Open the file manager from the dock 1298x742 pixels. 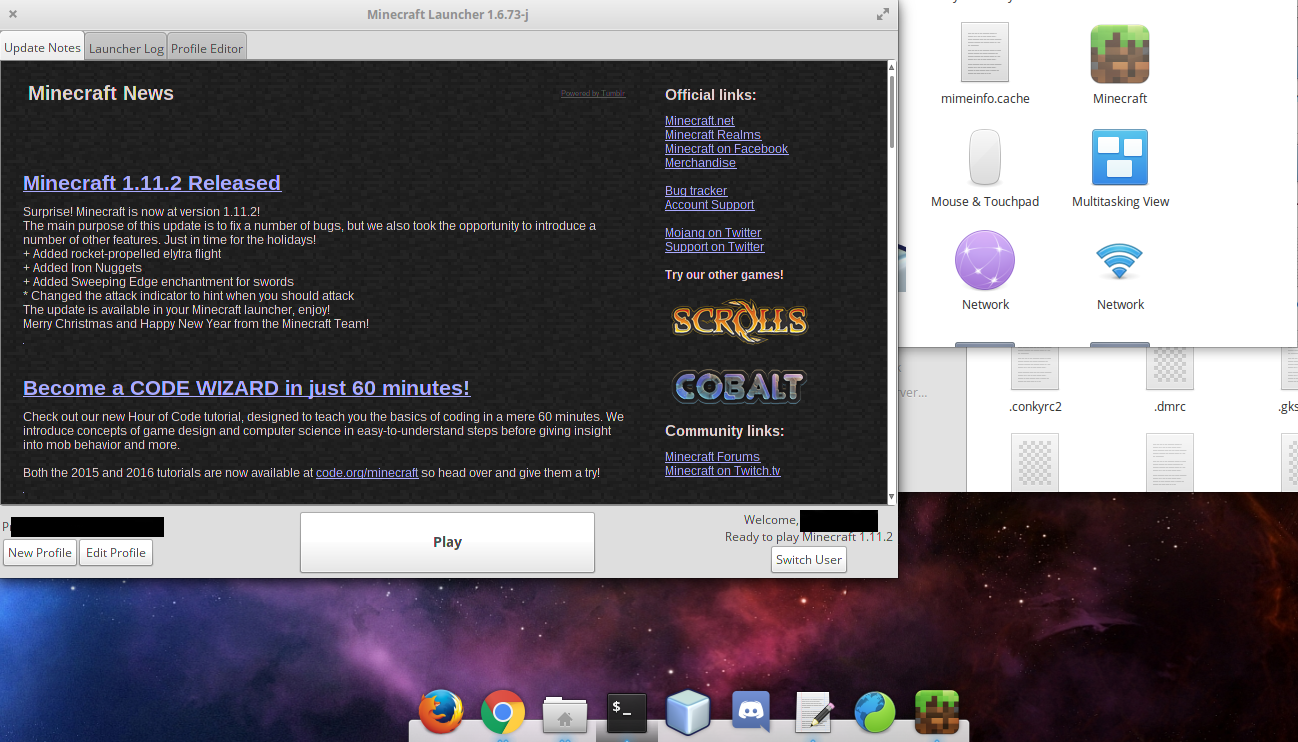point(564,713)
